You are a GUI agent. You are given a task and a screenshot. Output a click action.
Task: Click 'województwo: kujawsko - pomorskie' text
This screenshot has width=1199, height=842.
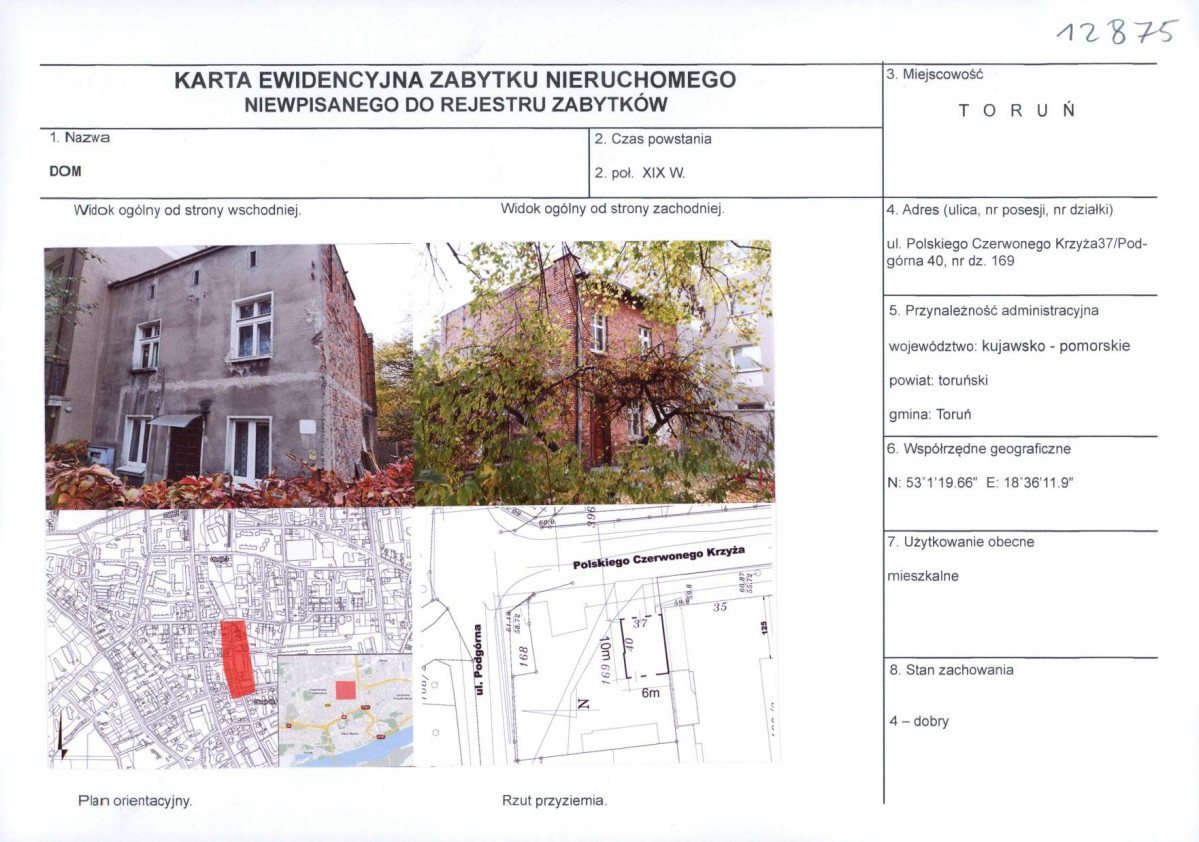click(x=1009, y=346)
